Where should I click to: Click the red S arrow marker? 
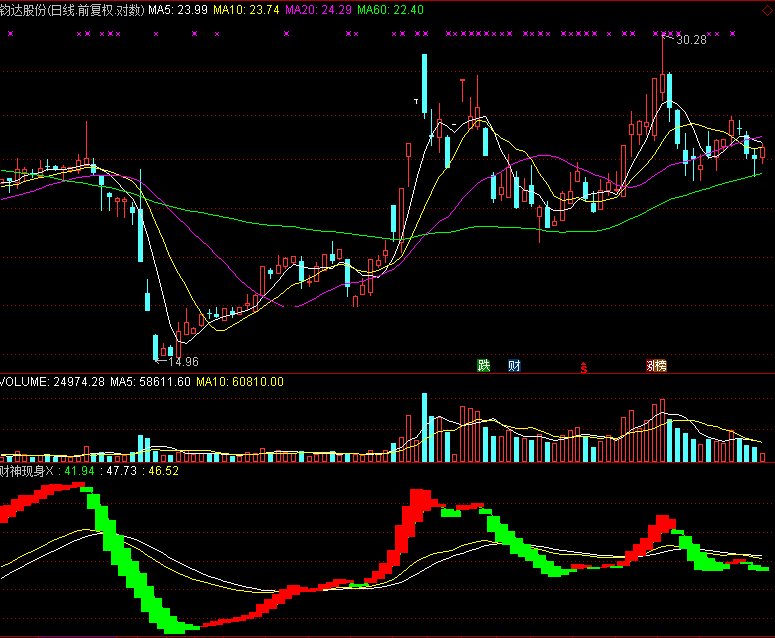[584, 368]
